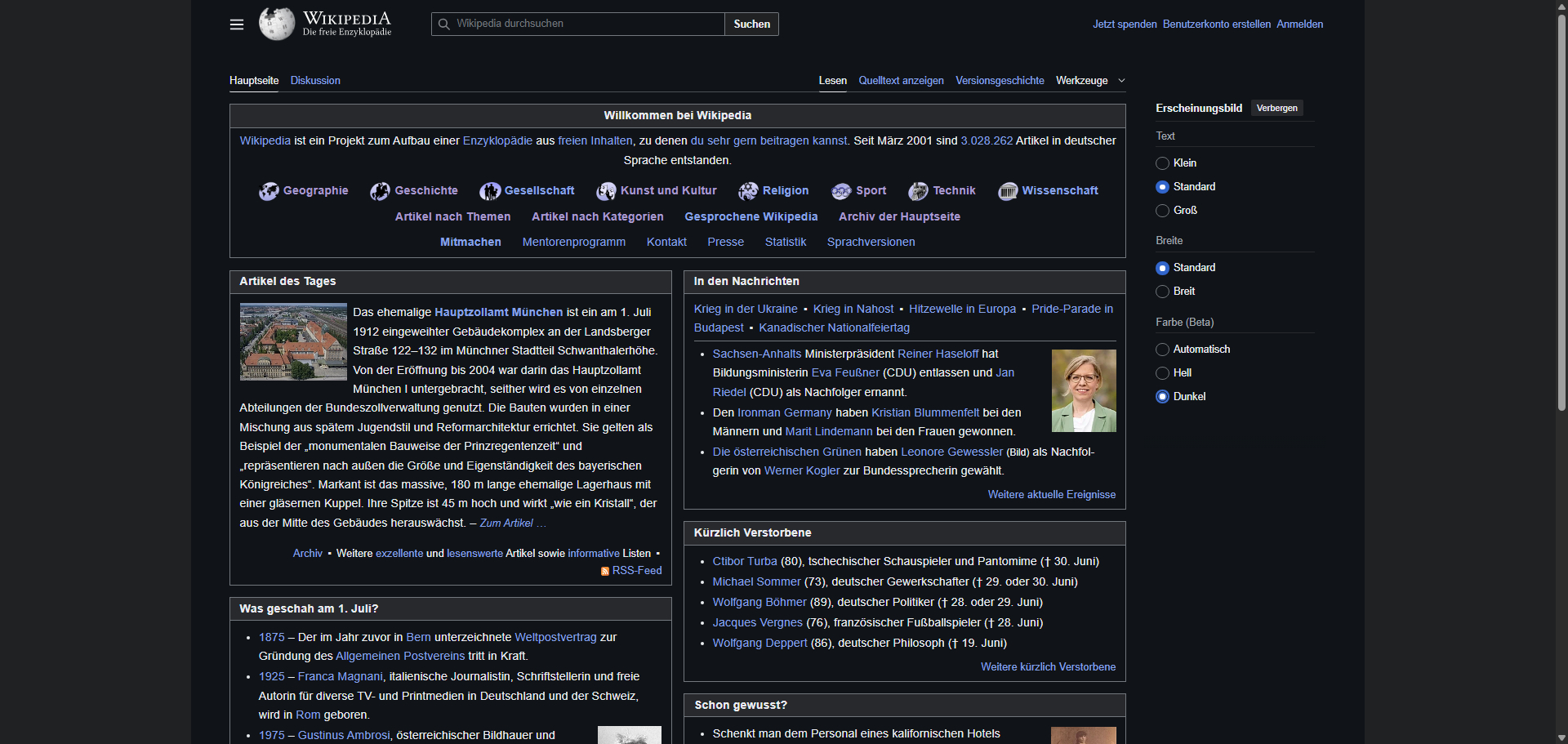1568x744 pixels.
Task: Click Weitere kürzlich Verstorbene
Action: pyautogui.click(x=1048, y=666)
